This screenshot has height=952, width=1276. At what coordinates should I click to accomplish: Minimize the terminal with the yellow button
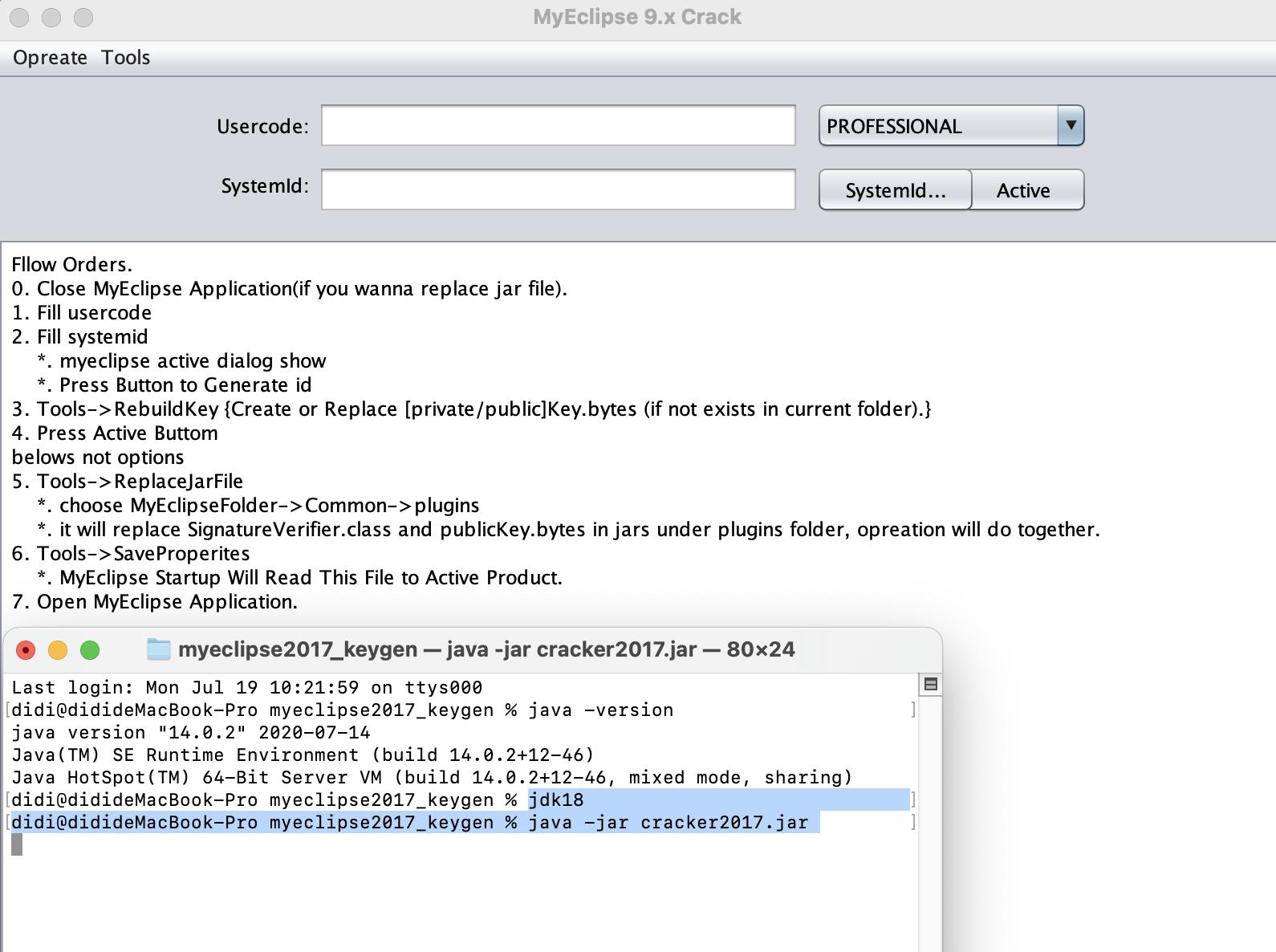pos(58,650)
